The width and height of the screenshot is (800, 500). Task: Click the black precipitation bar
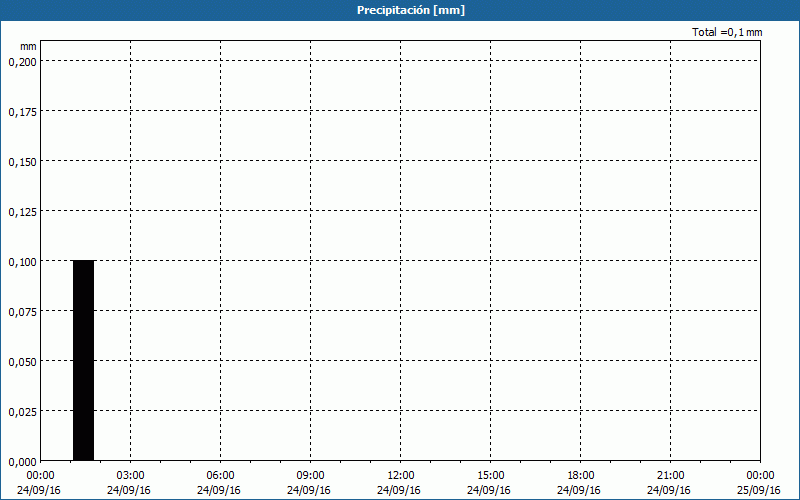83,360
